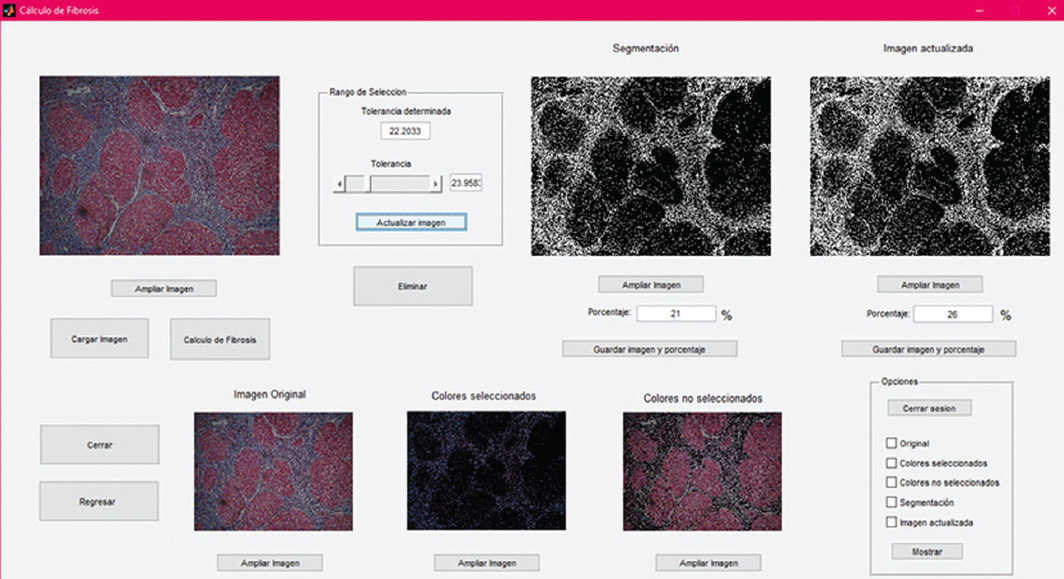
Task: Check the Colores seleccionados option
Action: (891, 463)
